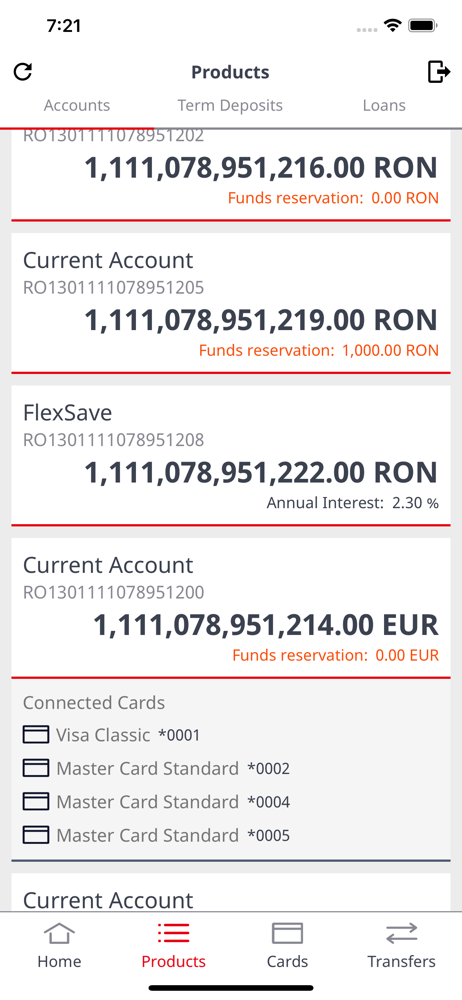The height and width of the screenshot is (1000, 462).
Task: Open the partially visible Current Account at bottom
Action: coord(231,893)
